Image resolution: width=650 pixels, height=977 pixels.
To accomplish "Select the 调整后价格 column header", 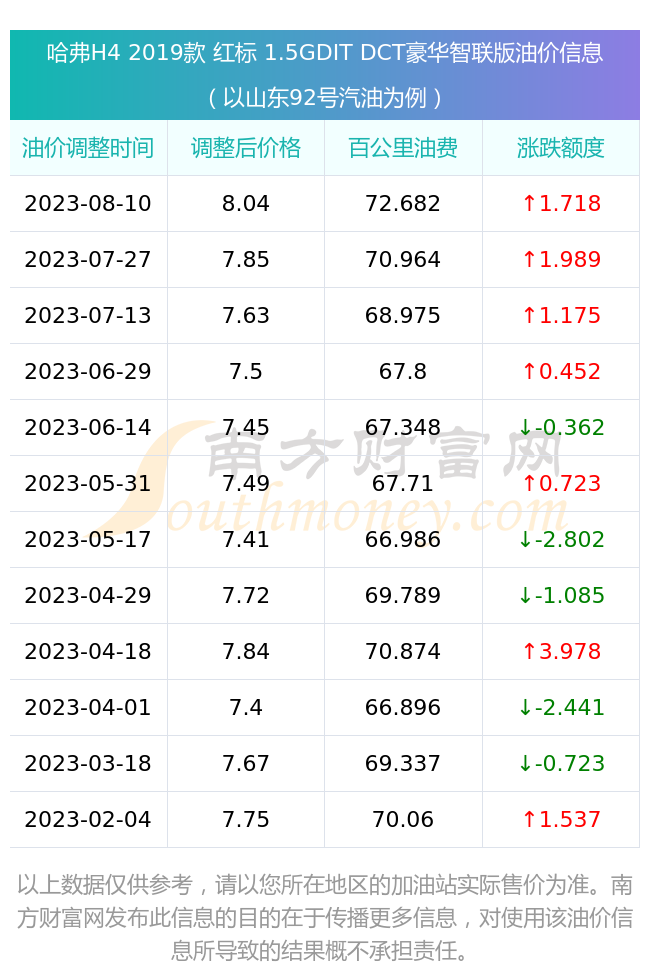I will point(246,148).
